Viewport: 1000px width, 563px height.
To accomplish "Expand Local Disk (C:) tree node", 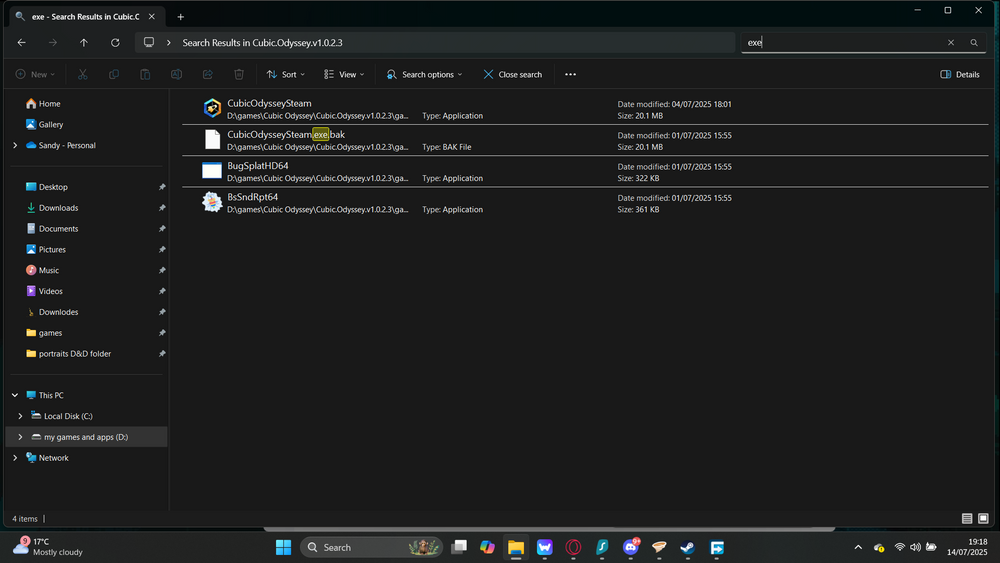I will point(20,416).
